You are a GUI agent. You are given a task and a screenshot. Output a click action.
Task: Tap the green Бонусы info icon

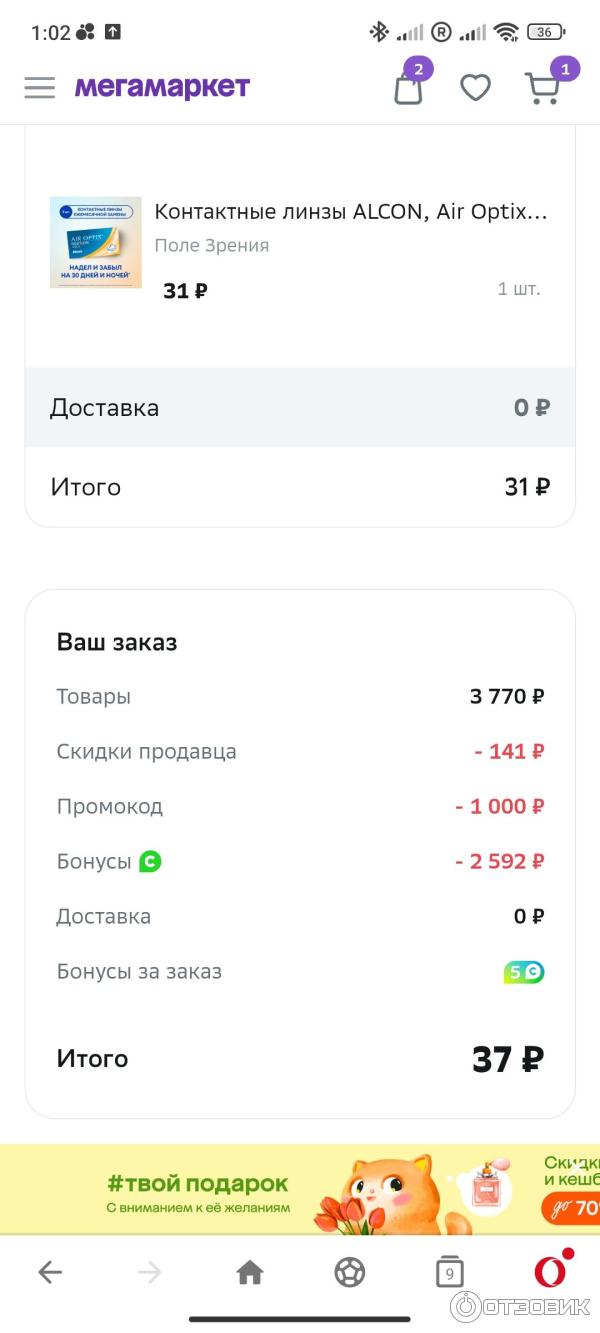[x=150, y=861]
